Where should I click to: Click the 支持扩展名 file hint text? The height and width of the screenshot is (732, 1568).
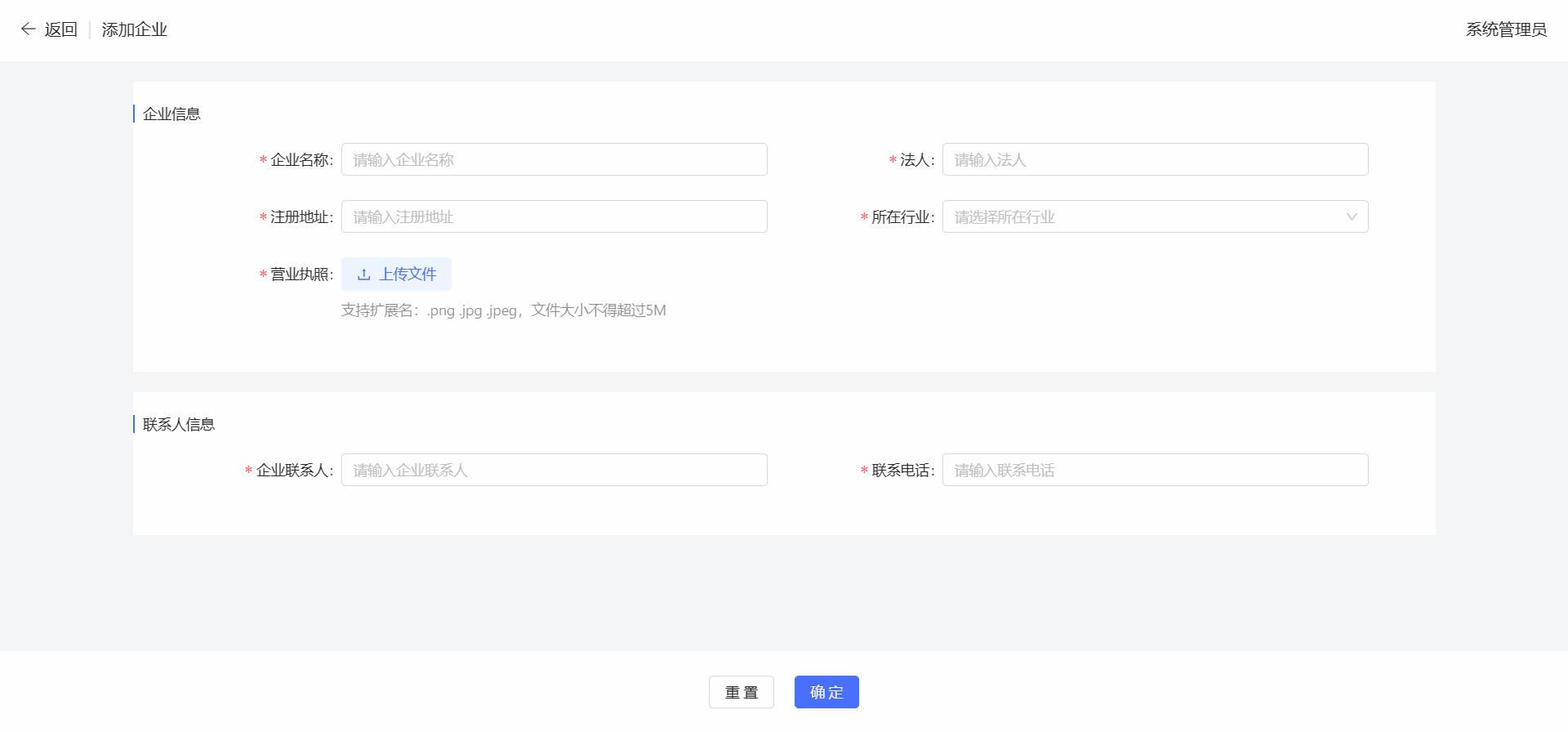click(503, 310)
